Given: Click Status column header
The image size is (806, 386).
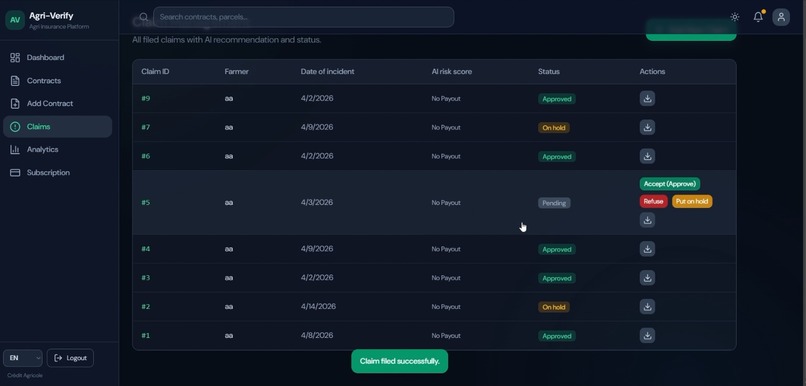Looking at the screenshot, I should click(x=548, y=71).
